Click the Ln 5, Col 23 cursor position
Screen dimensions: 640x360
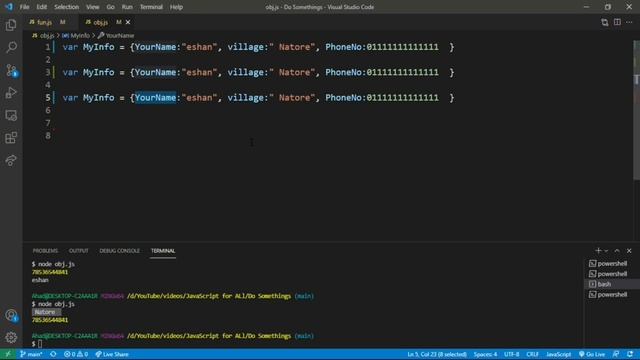(x=437, y=354)
